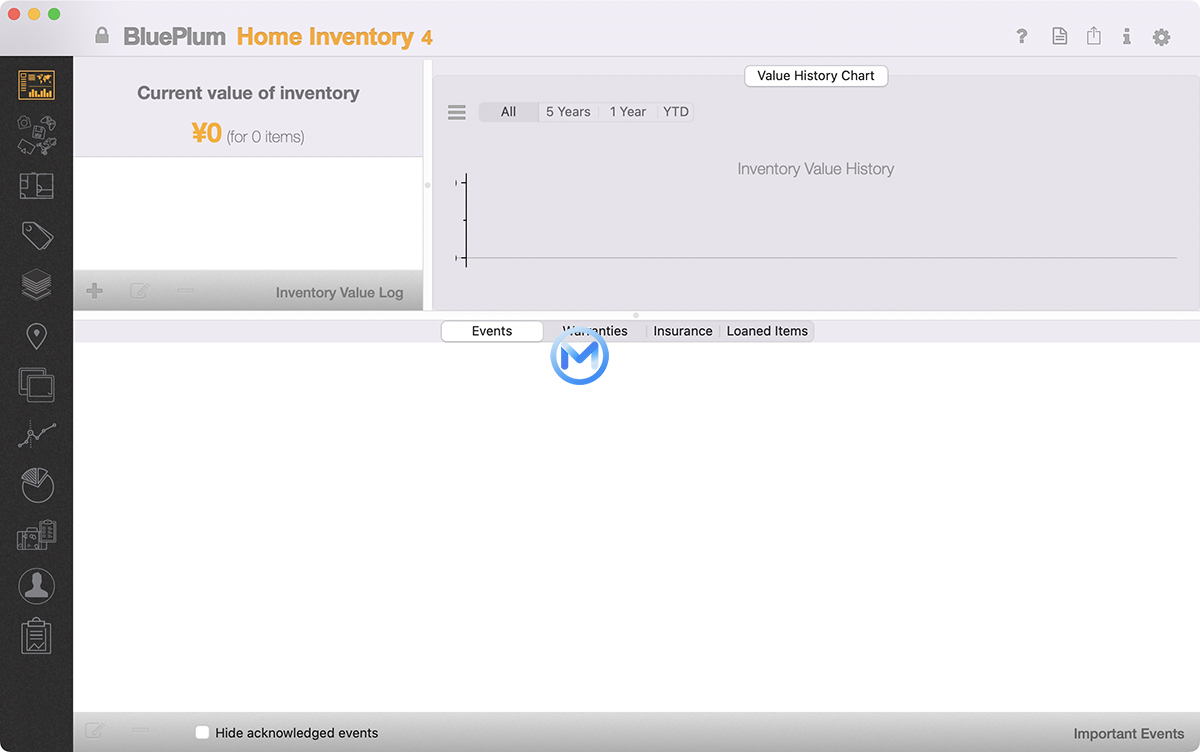Viewport: 1200px width, 752px height.
Task: Open the map pin locations icon
Action: [x=37, y=336]
